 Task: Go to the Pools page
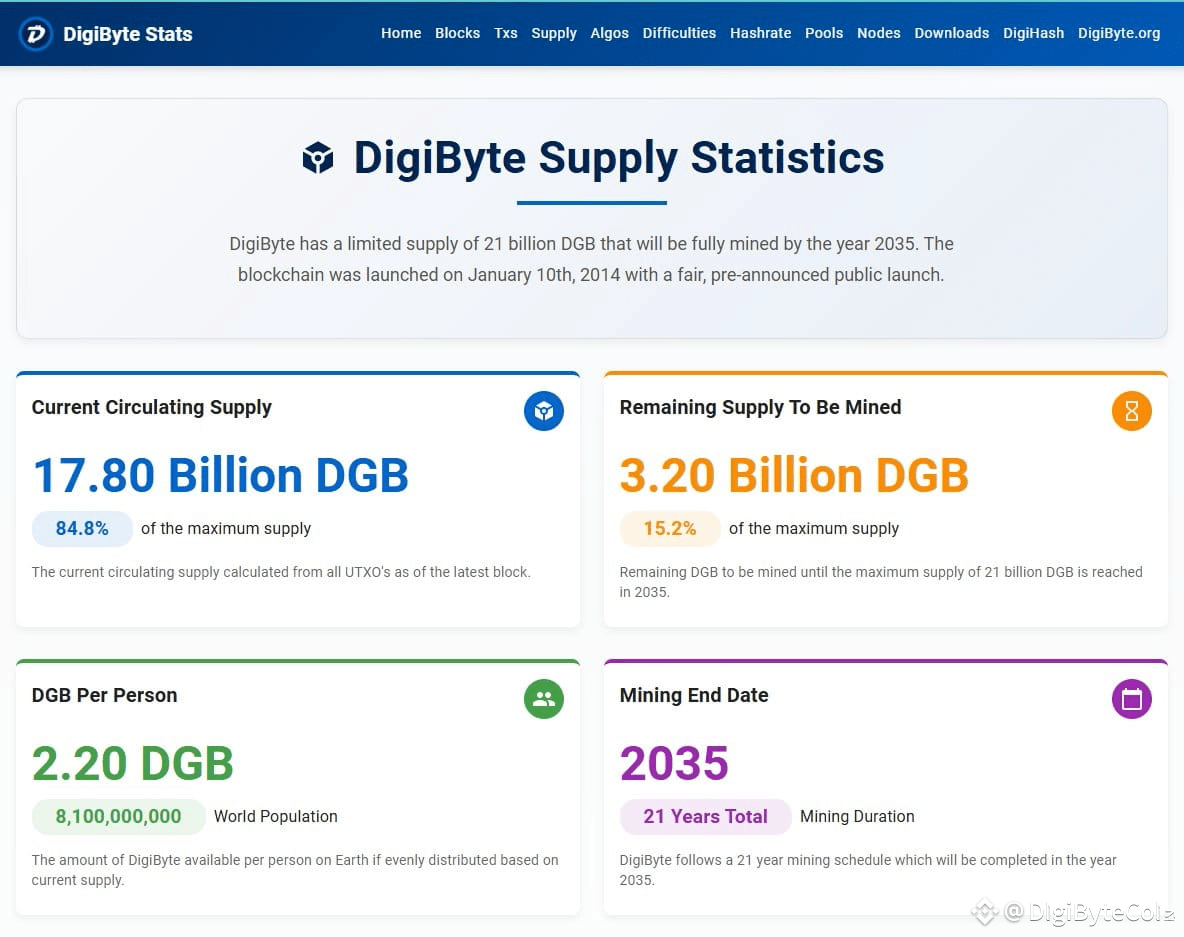coord(824,33)
